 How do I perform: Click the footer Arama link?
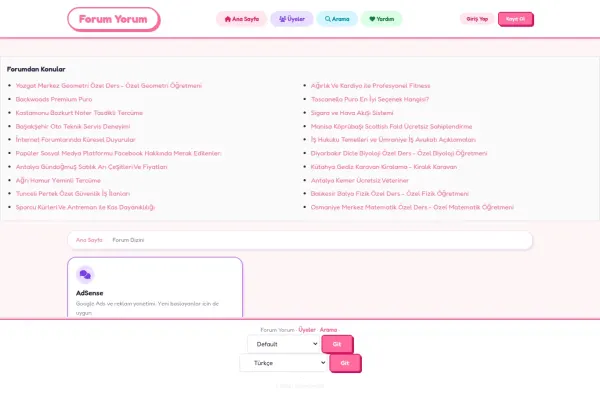[328, 330]
